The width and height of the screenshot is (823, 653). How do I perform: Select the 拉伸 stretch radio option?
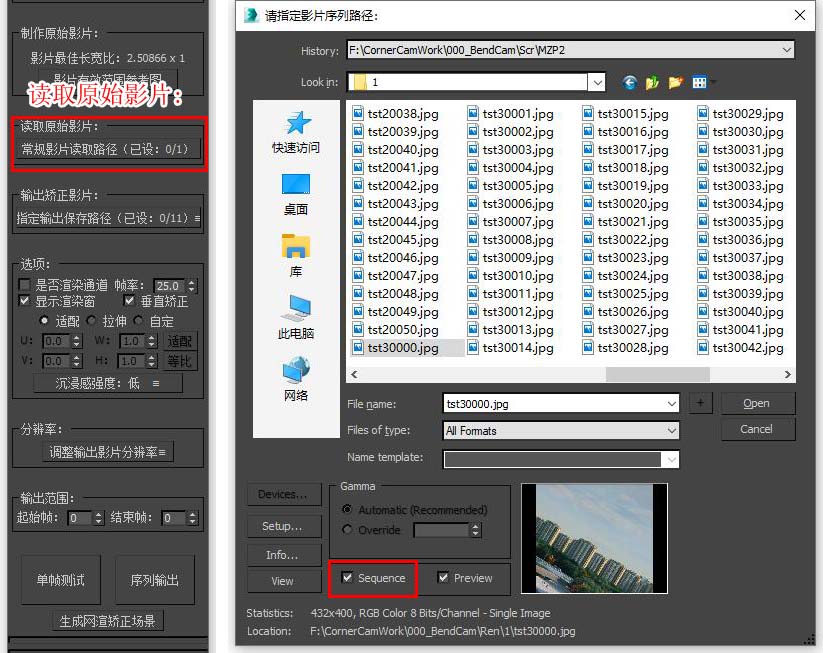pyautogui.click(x=92, y=321)
